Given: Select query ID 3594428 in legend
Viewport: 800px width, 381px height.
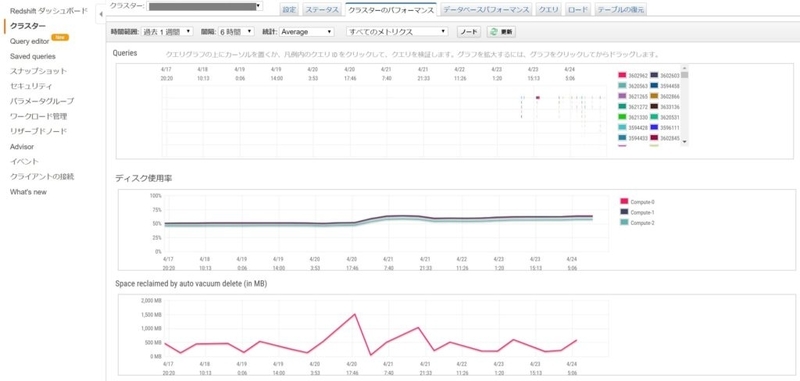Looking at the screenshot, I should pos(638,128).
